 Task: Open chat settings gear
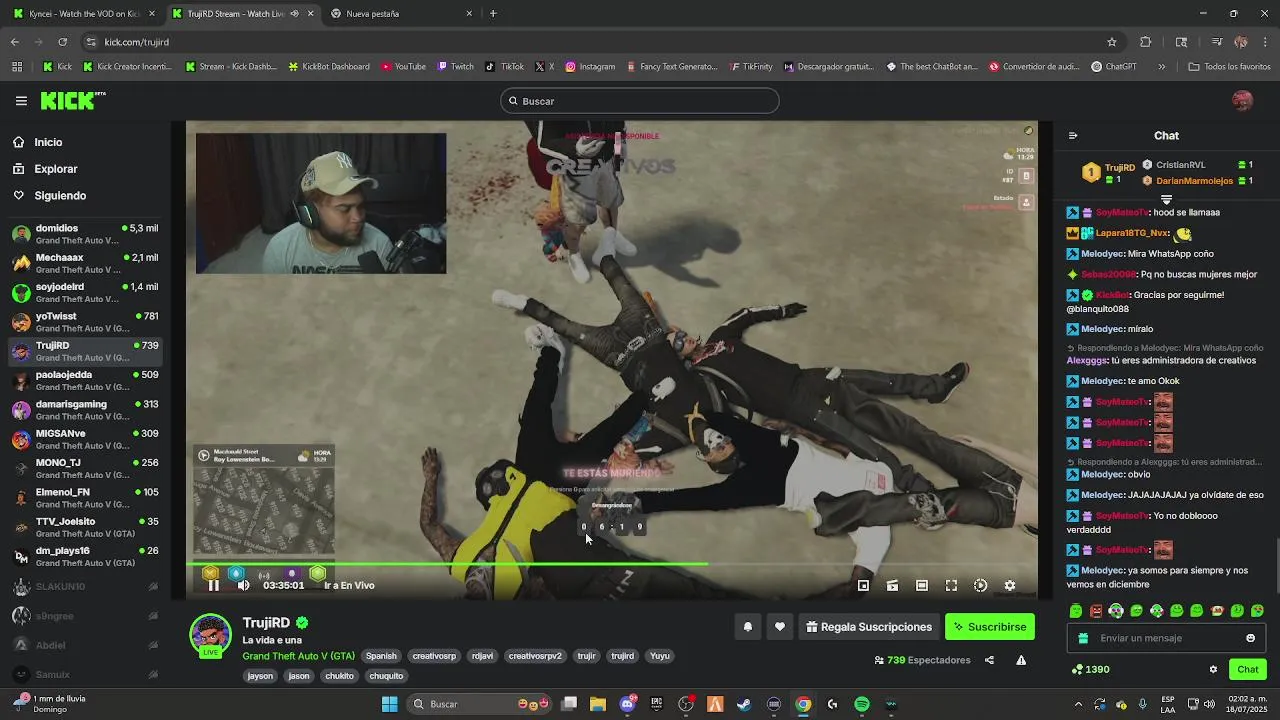[1213, 669]
